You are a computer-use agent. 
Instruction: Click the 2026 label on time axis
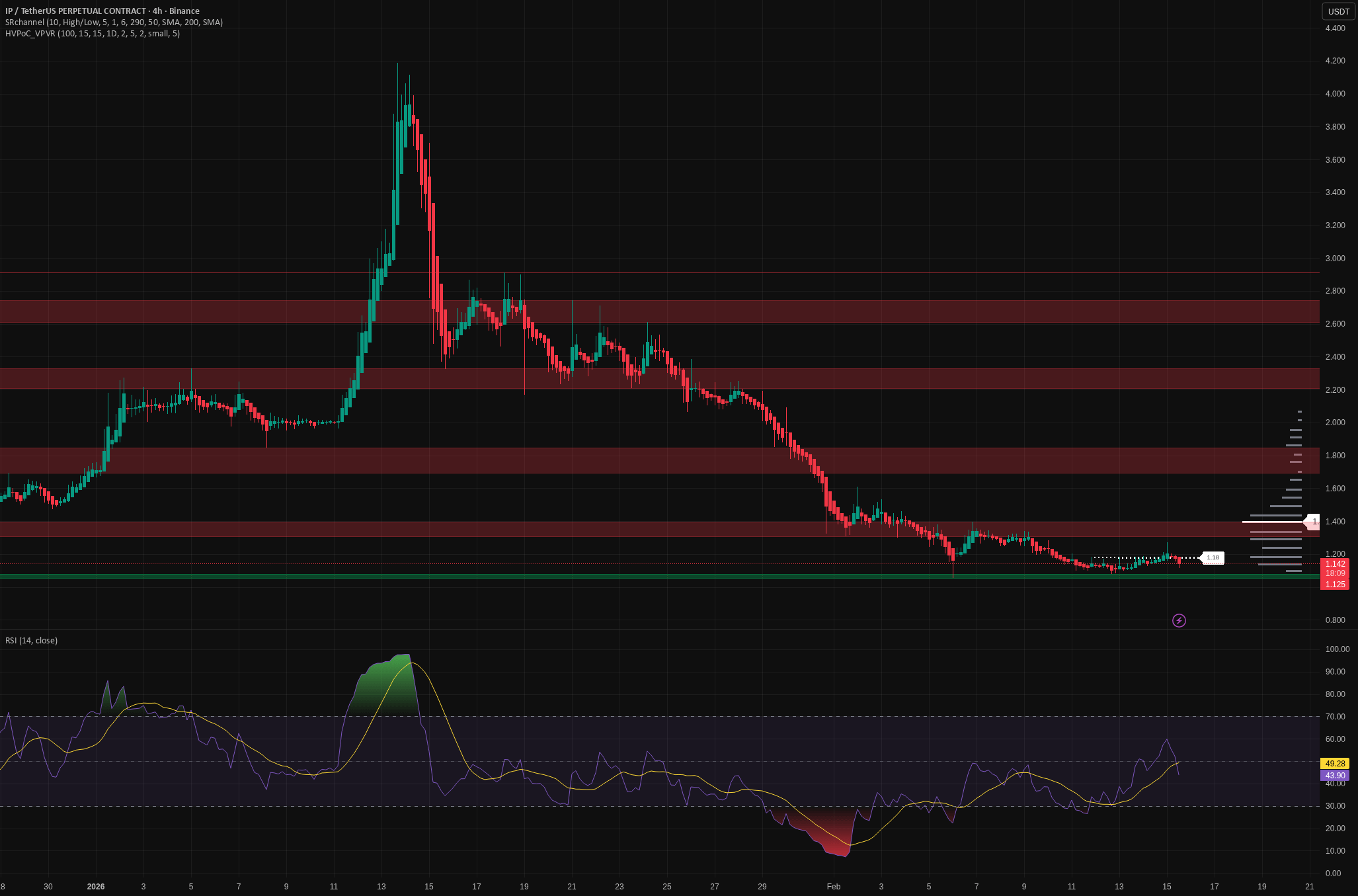click(96, 887)
